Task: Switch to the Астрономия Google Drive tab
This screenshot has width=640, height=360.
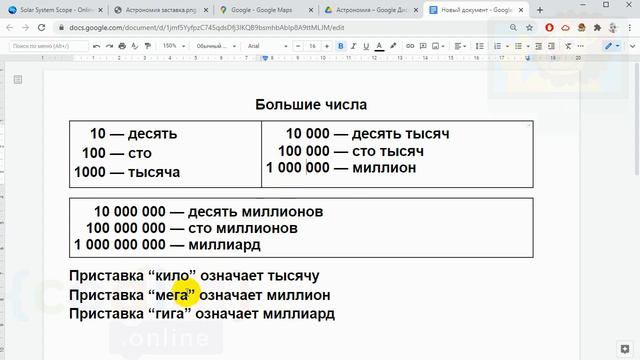Action: click(x=372, y=10)
